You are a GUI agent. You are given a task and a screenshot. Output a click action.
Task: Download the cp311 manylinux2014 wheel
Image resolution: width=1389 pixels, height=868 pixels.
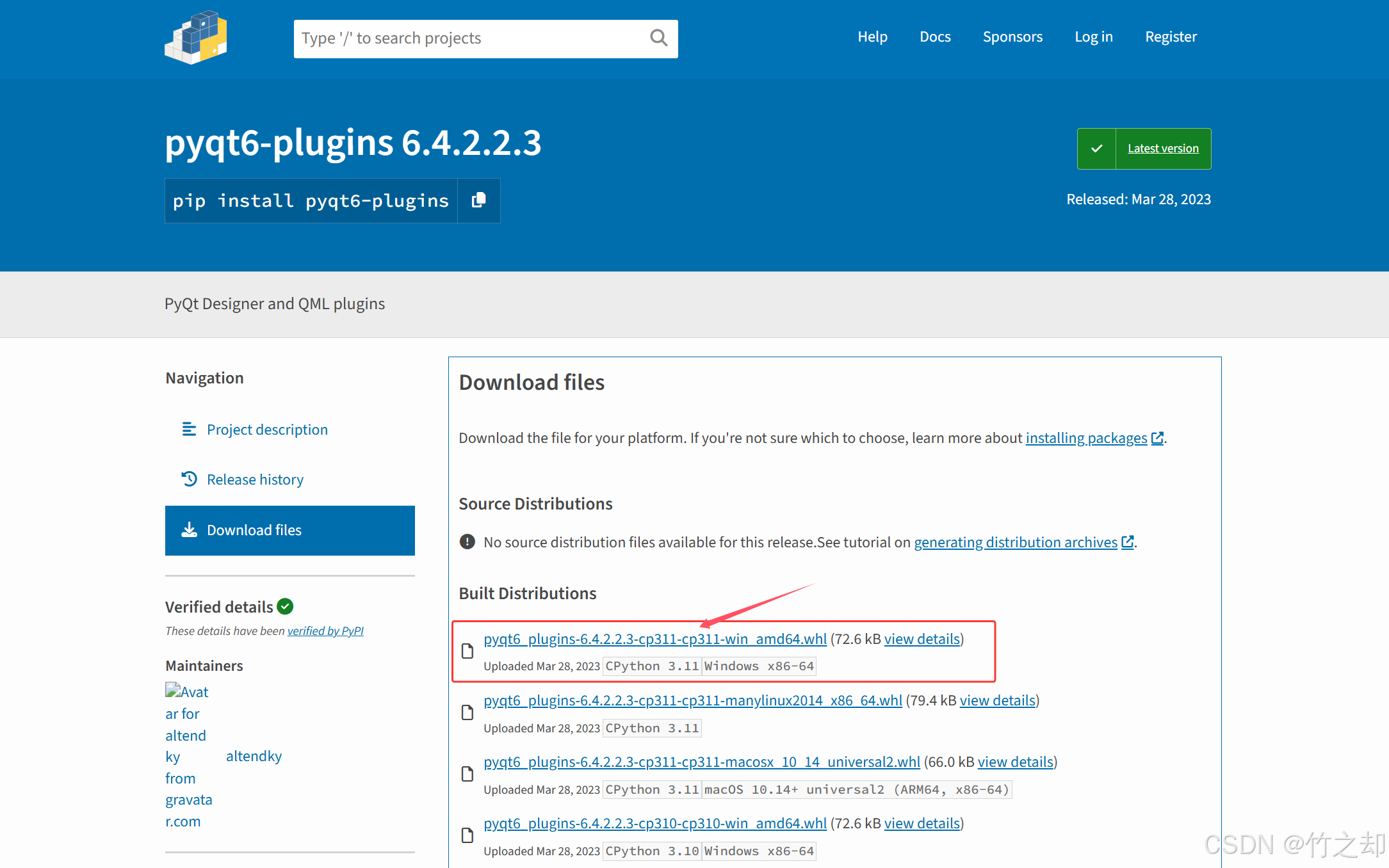click(693, 700)
